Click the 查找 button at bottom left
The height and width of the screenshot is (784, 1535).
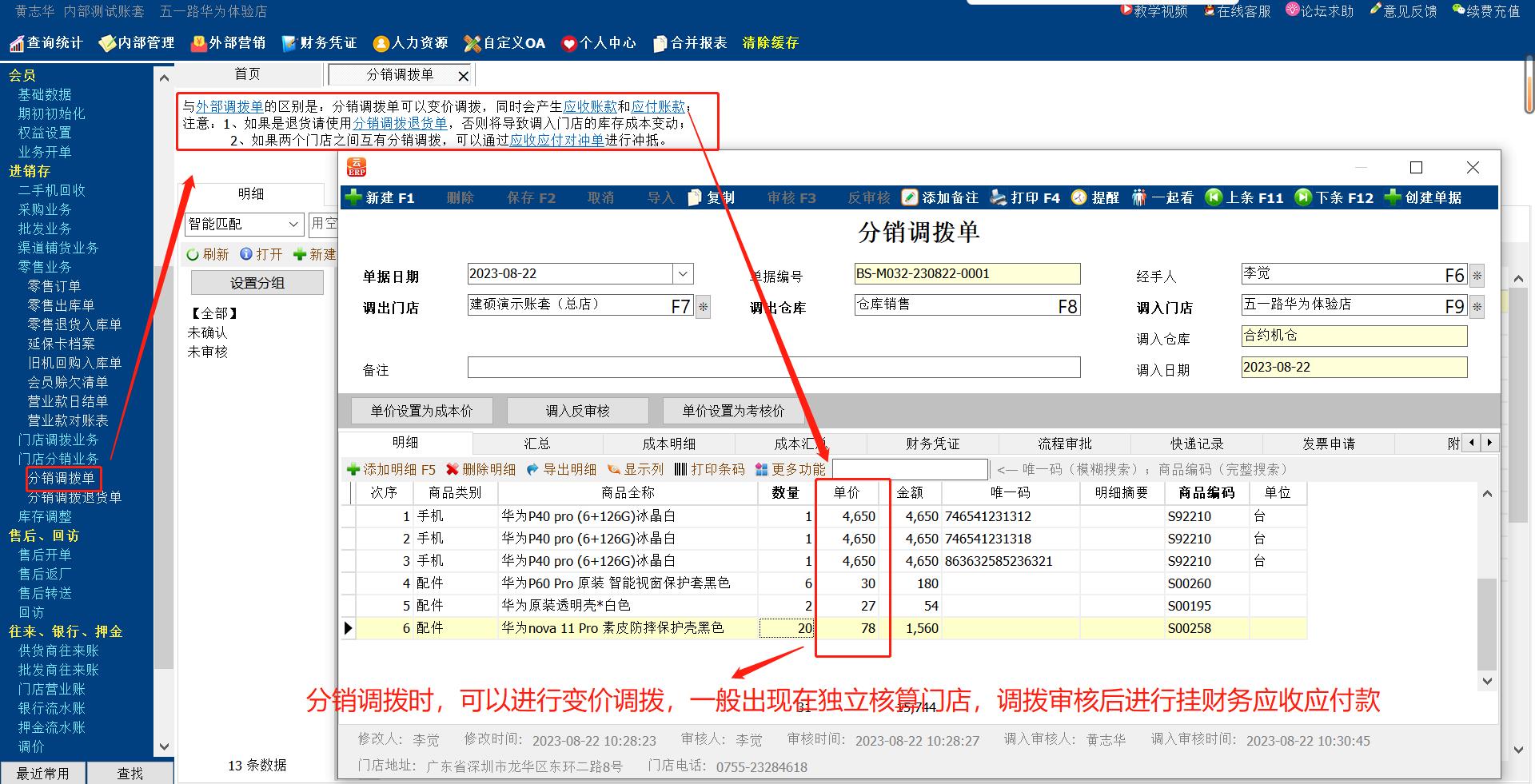coord(130,773)
